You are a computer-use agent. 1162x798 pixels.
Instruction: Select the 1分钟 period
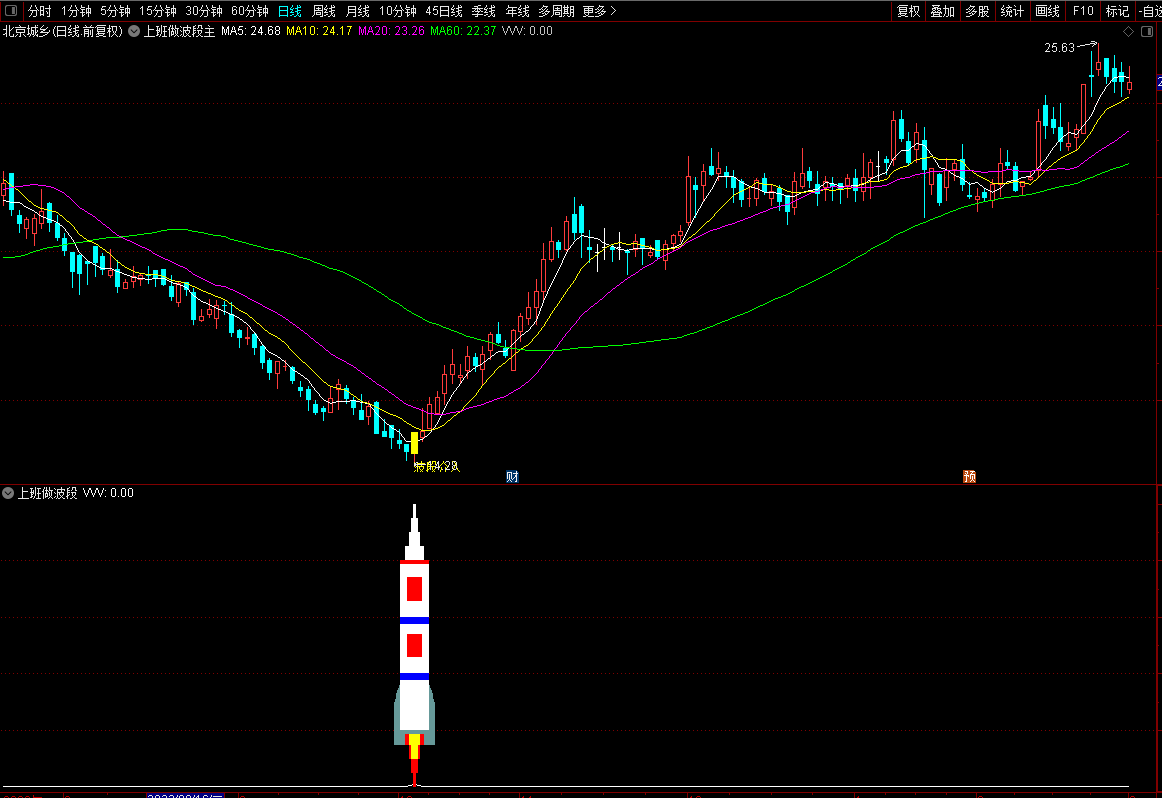pyautogui.click(x=76, y=11)
